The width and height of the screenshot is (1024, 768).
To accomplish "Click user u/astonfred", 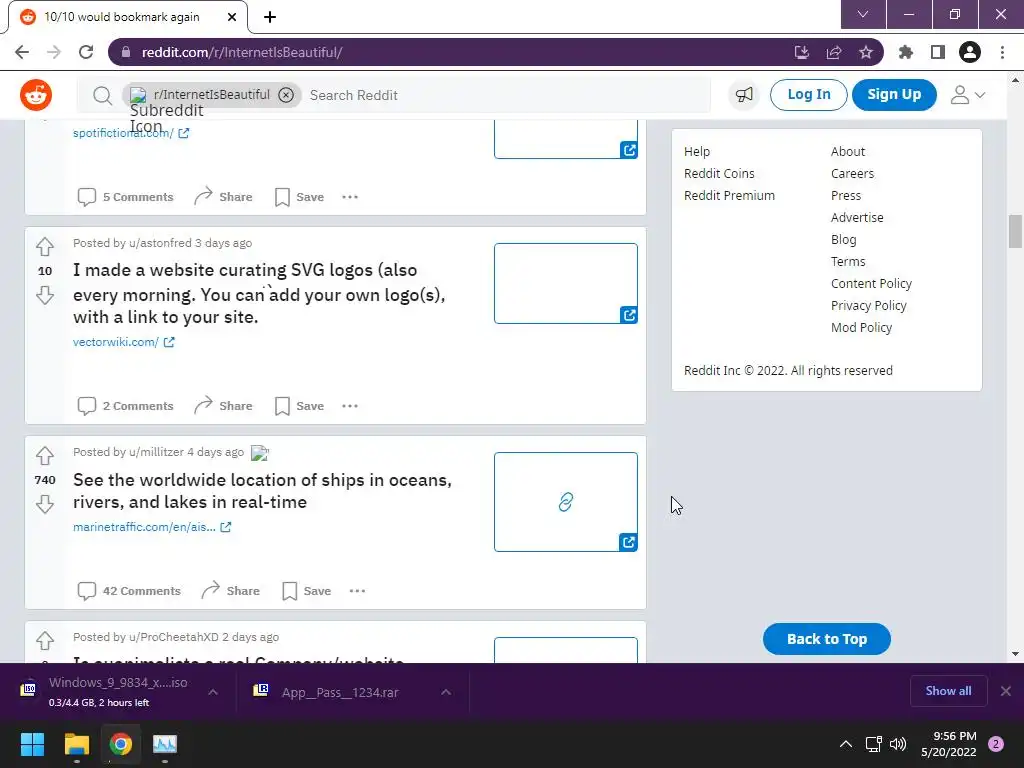I will pos(160,243).
